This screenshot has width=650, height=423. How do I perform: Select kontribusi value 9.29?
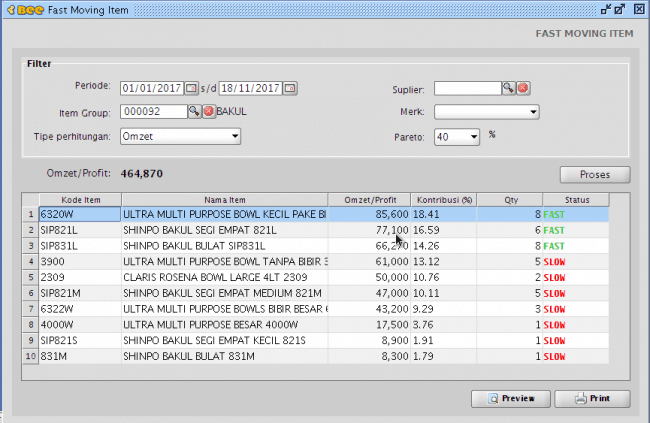pyautogui.click(x=444, y=309)
